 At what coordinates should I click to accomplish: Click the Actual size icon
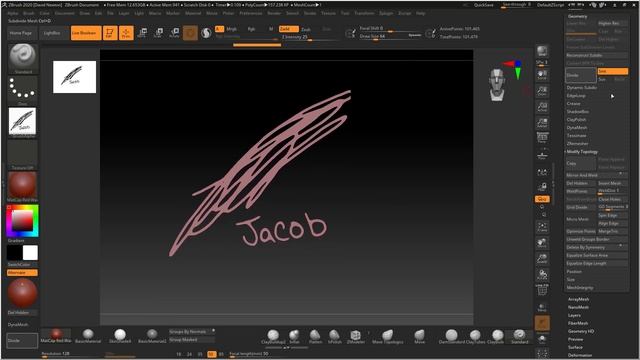542,107
